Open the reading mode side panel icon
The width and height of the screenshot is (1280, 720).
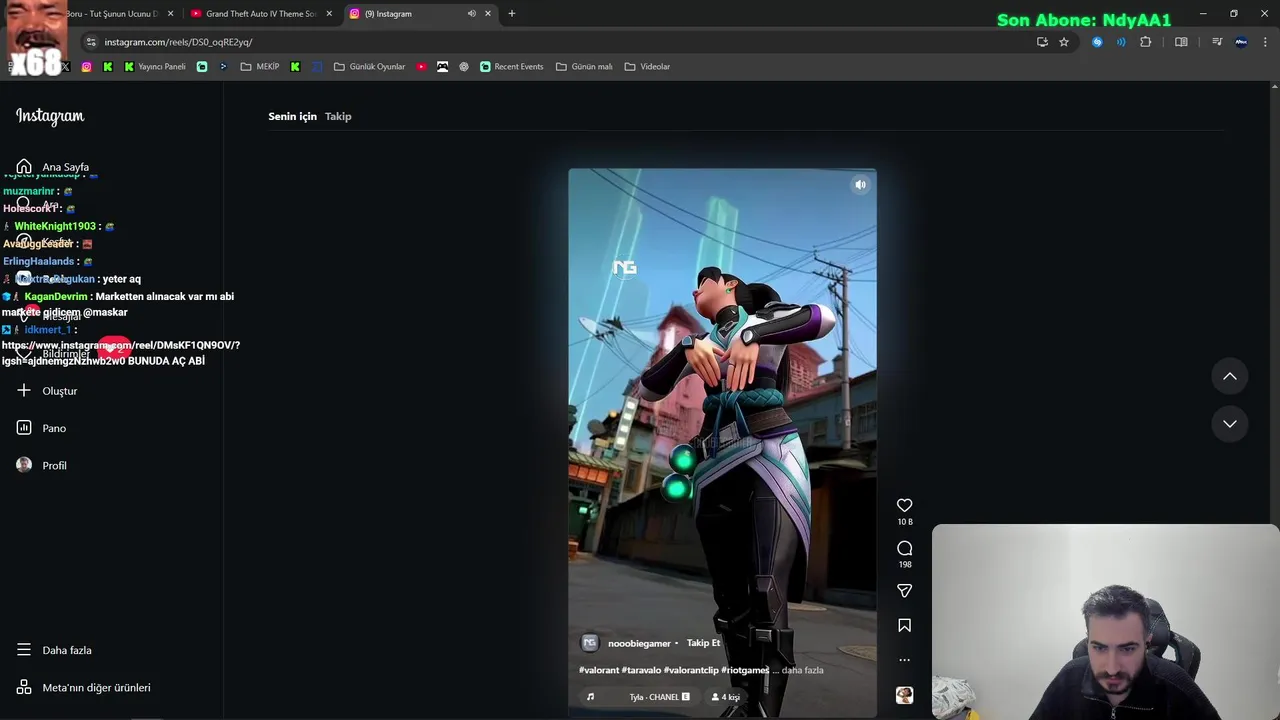coord(1181,42)
